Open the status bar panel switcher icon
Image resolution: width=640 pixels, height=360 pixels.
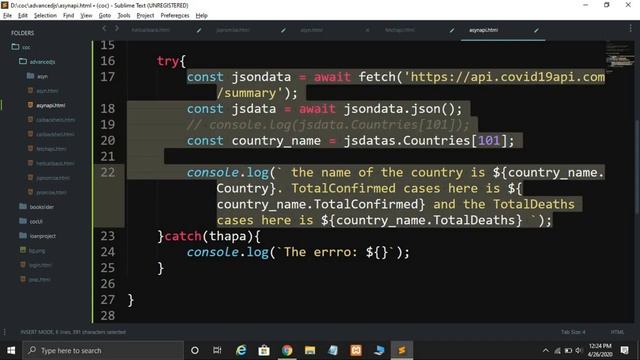[4, 332]
